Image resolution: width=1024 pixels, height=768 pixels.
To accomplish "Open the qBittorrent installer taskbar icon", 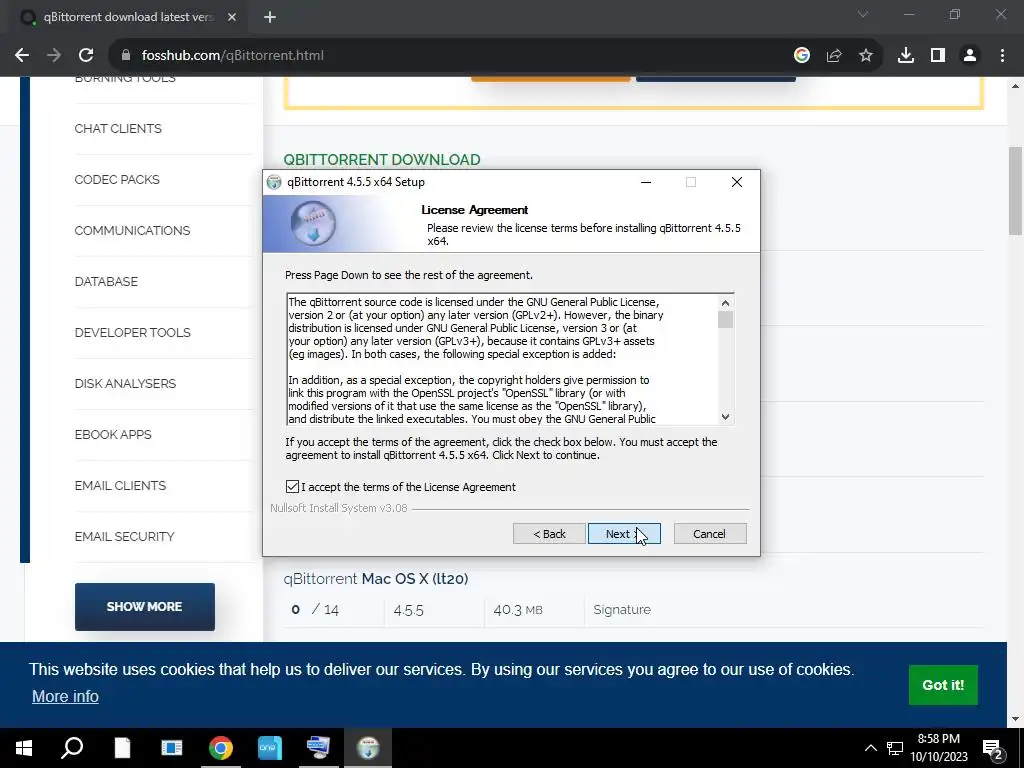I will coord(368,748).
